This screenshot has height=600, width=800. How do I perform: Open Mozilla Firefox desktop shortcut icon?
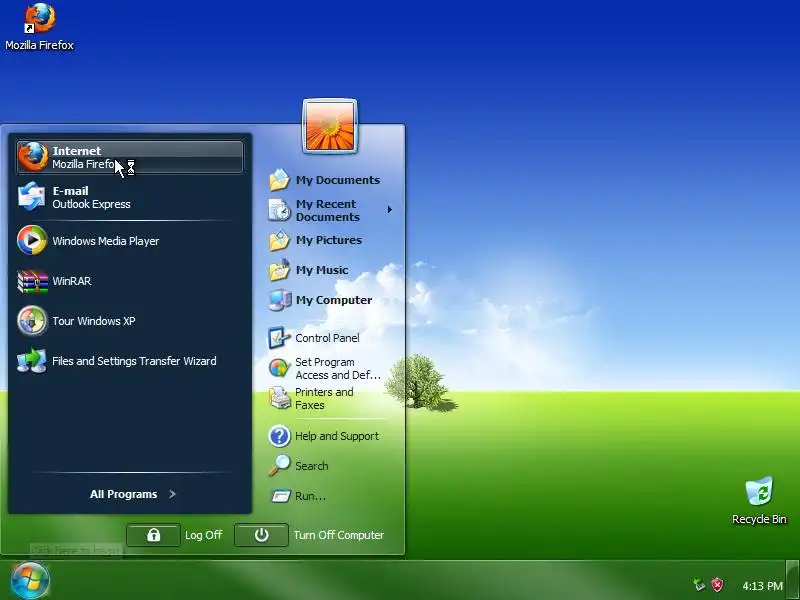(39, 18)
